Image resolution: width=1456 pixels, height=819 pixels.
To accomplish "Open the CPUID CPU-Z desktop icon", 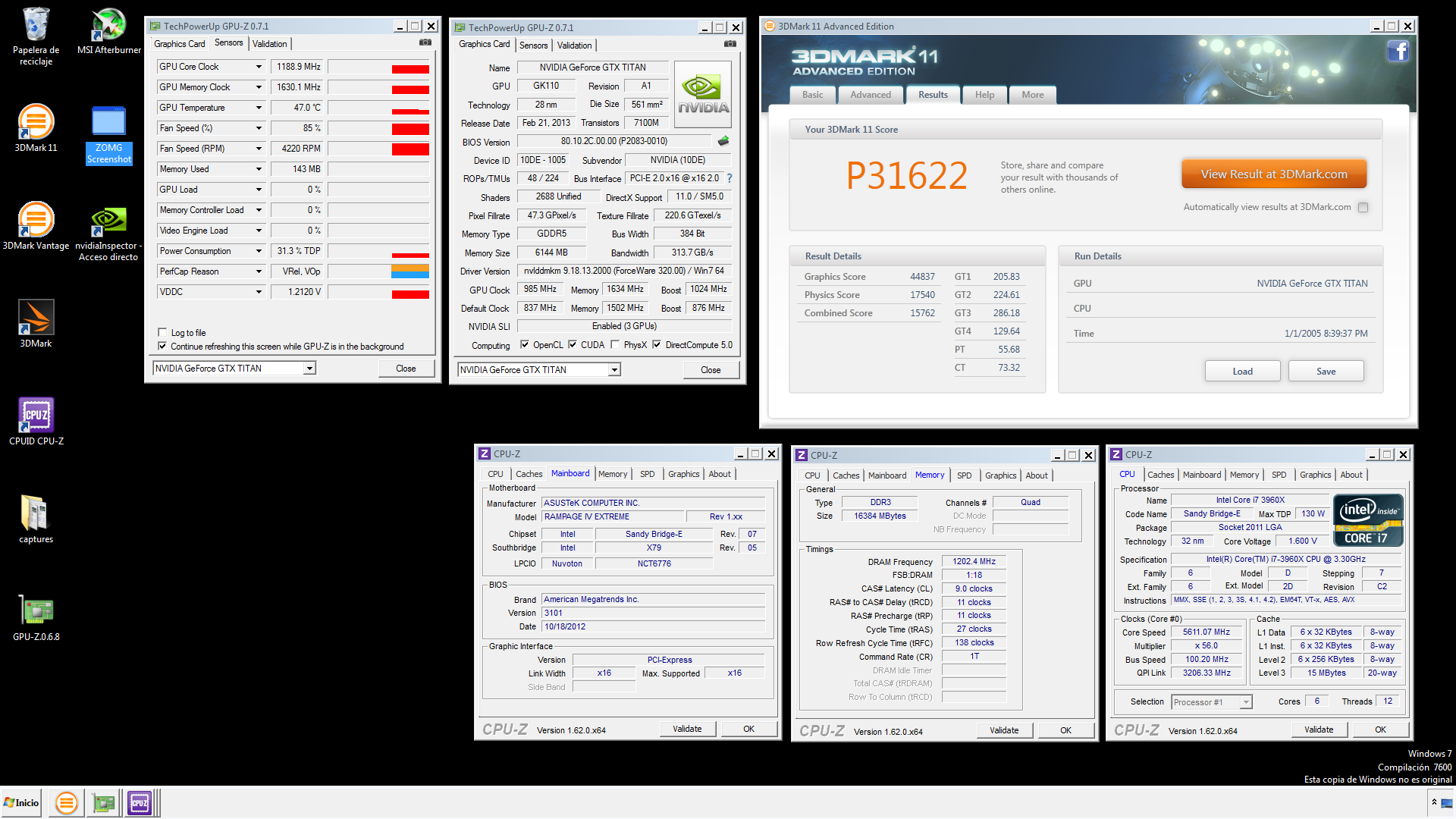I will point(36,421).
